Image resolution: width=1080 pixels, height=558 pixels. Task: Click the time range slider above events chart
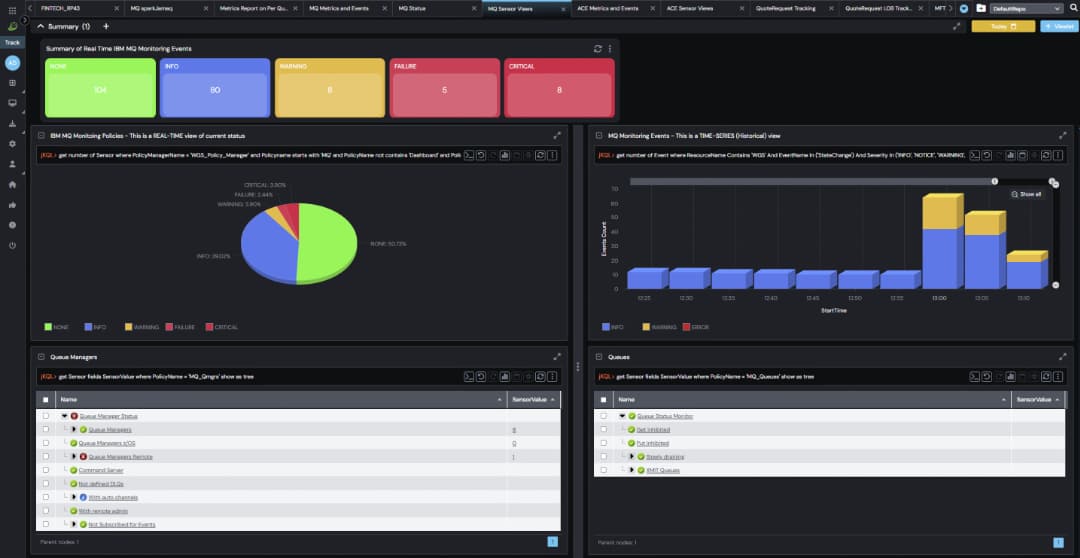(x=812, y=181)
